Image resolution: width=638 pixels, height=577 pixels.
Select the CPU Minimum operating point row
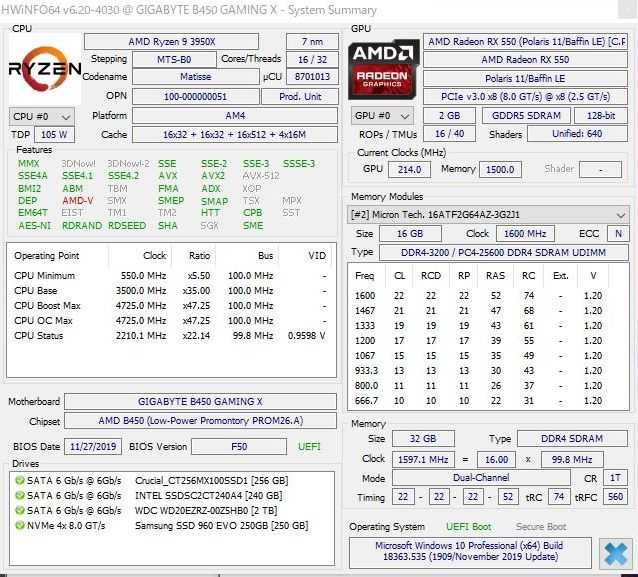[x=171, y=276]
